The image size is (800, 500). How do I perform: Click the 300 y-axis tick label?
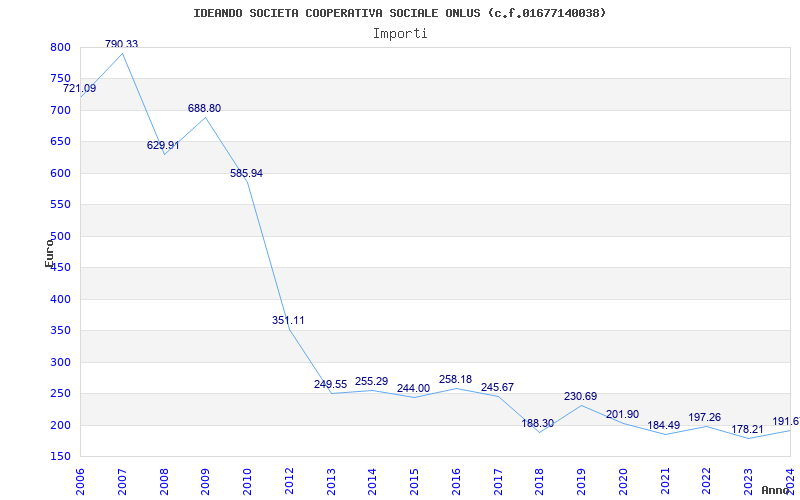pyautogui.click(x=60, y=362)
